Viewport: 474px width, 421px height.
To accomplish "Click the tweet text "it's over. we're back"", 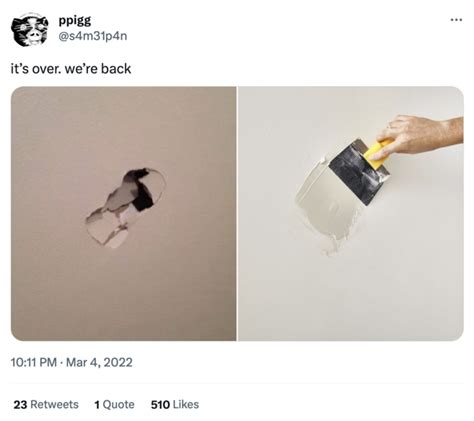I will 71,69.
